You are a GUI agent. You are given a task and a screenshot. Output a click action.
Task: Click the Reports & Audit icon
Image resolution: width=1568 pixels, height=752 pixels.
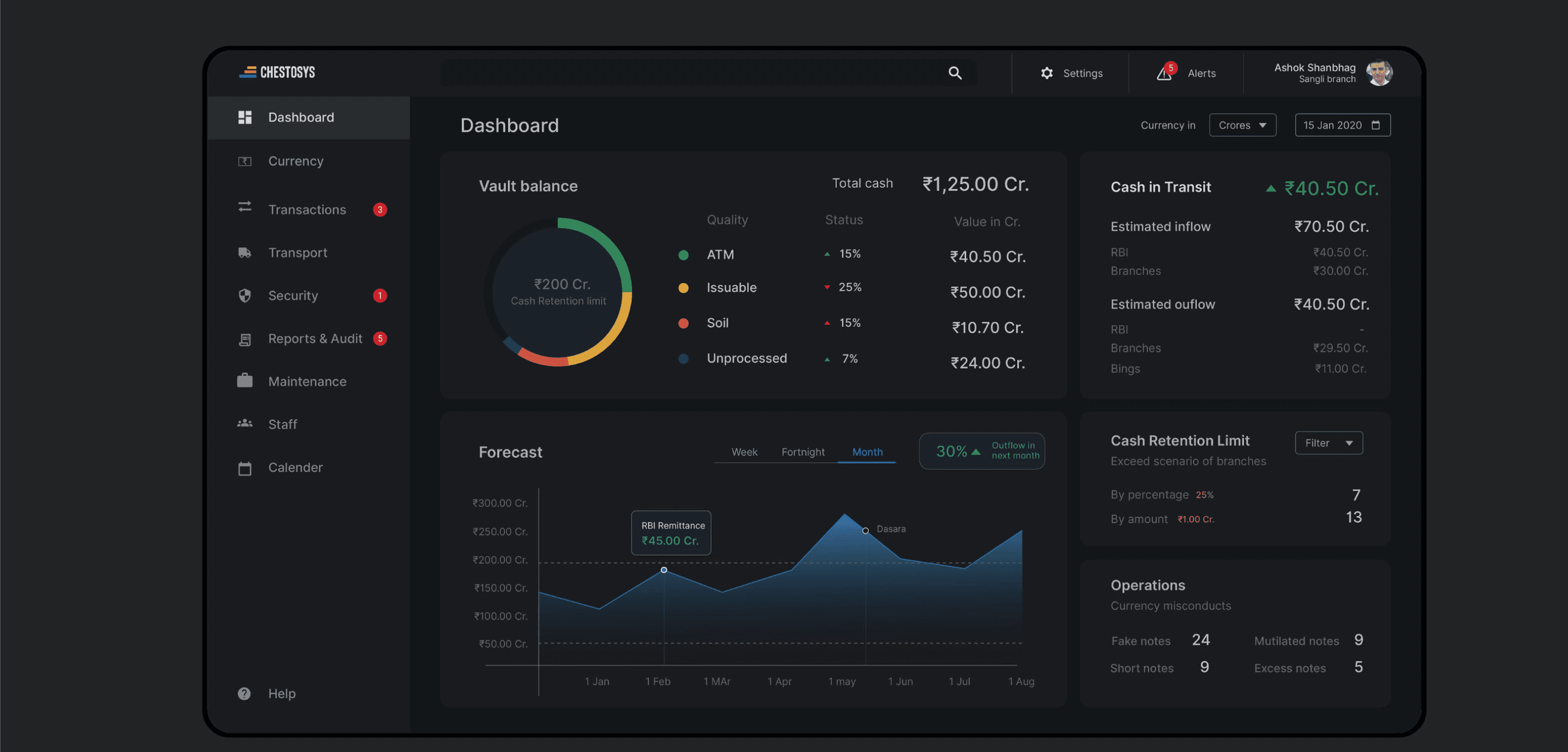coord(245,339)
